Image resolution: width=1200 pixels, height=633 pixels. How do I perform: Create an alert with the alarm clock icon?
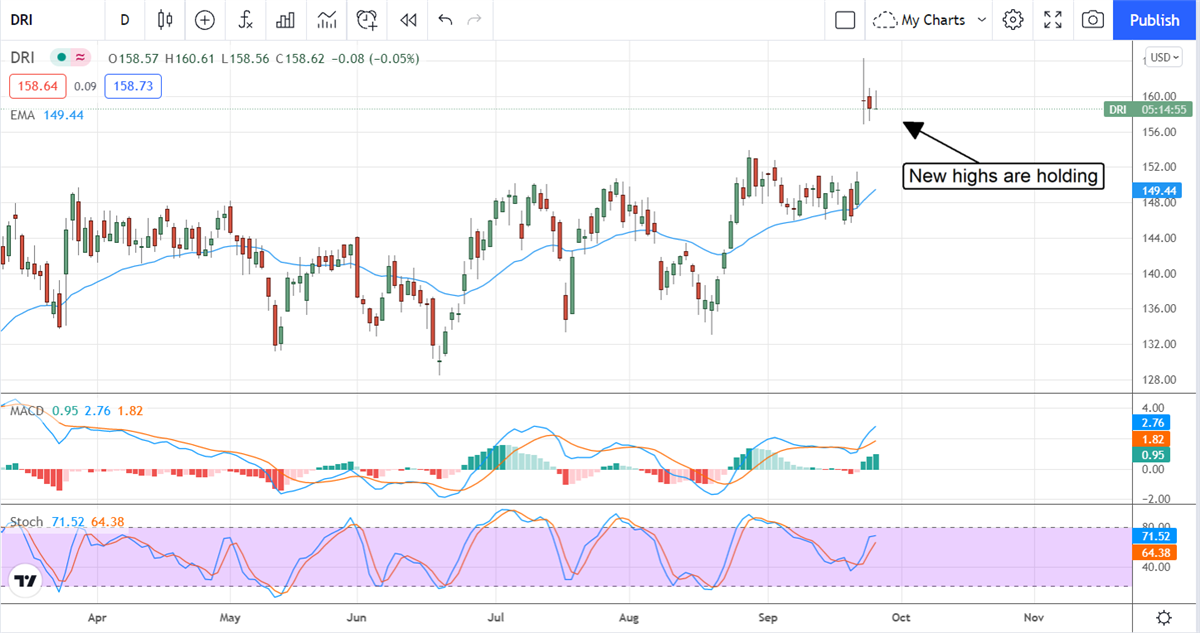(367, 20)
